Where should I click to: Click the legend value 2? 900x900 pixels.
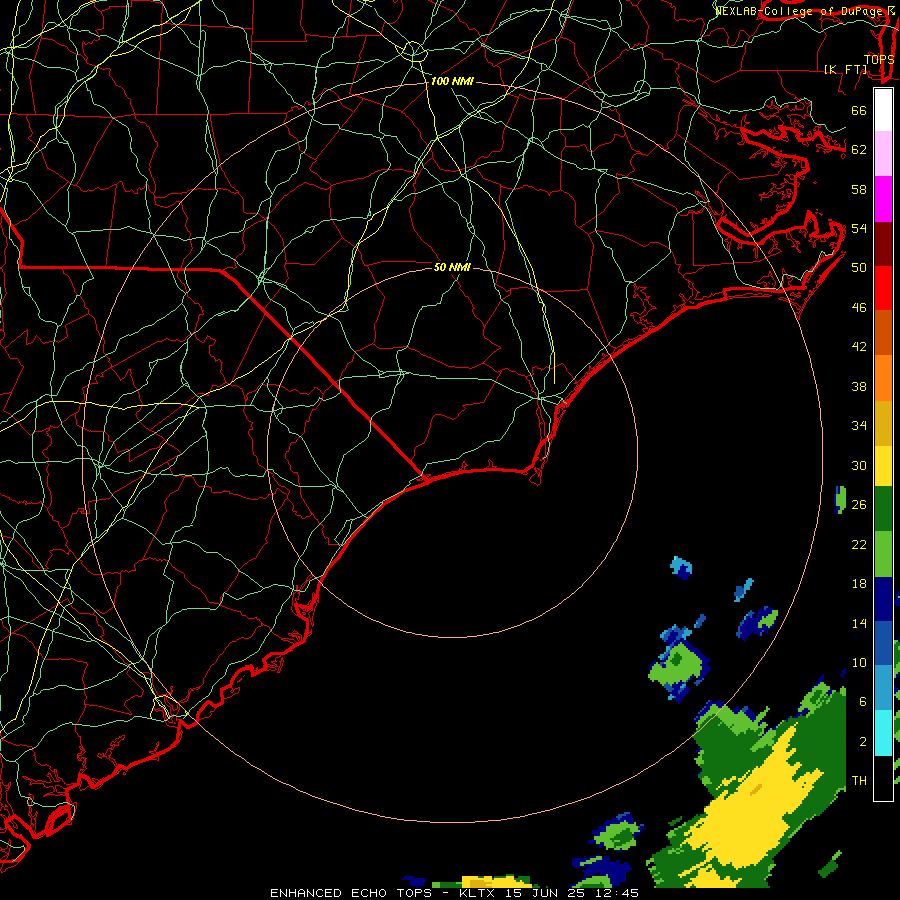[862, 741]
